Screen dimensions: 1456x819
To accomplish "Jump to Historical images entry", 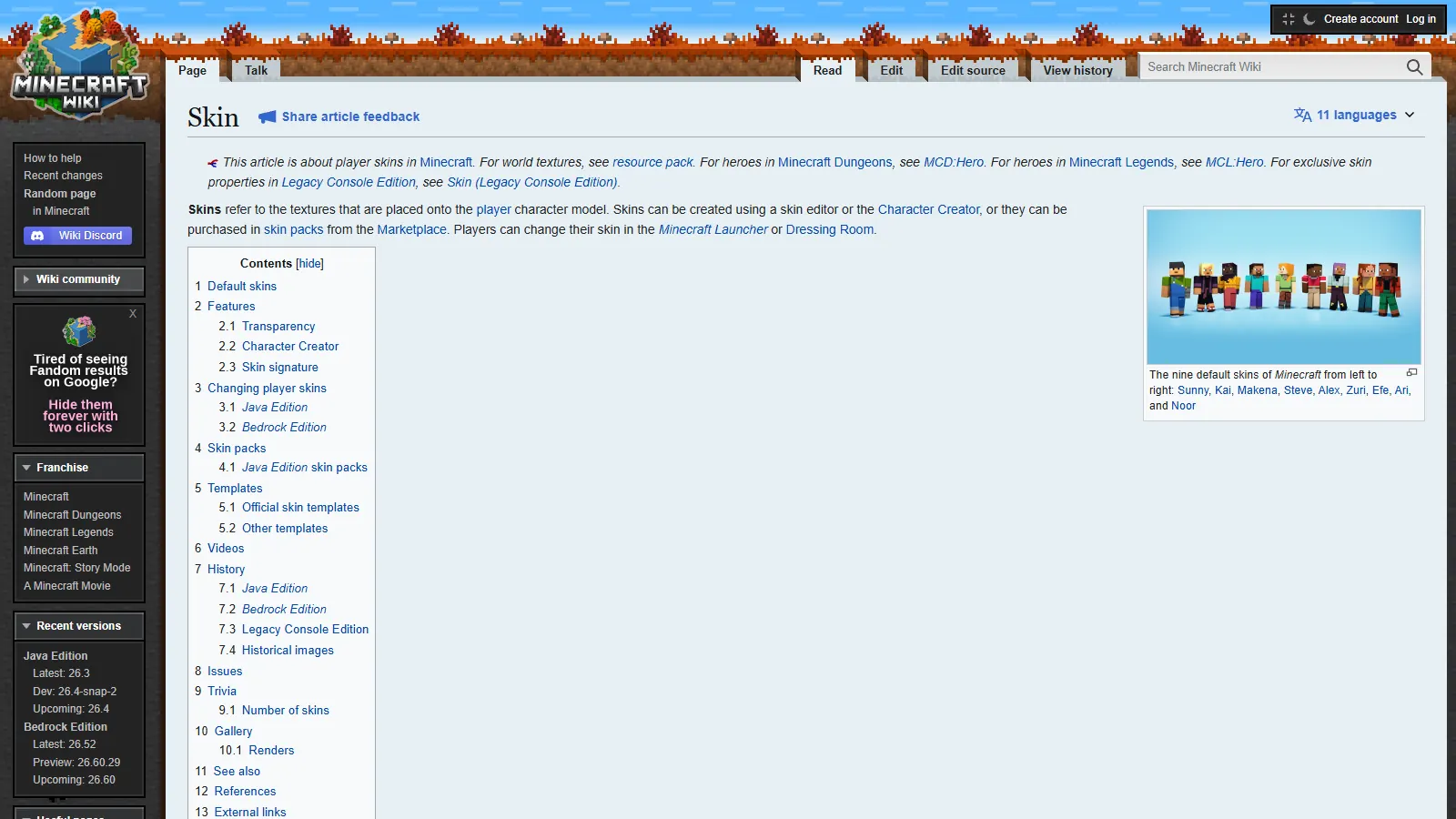I will coord(288,650).
